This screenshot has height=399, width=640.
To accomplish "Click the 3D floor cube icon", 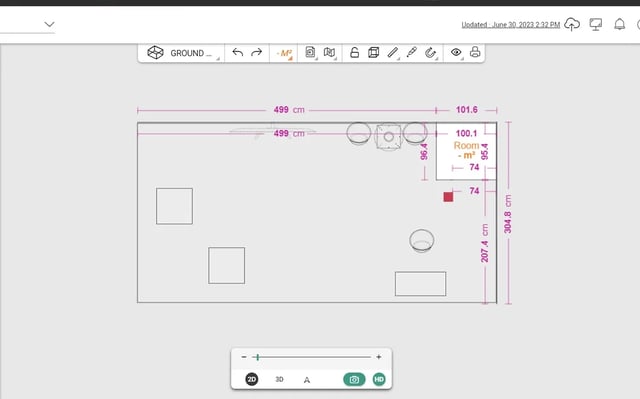I will [x=156, y=53].
